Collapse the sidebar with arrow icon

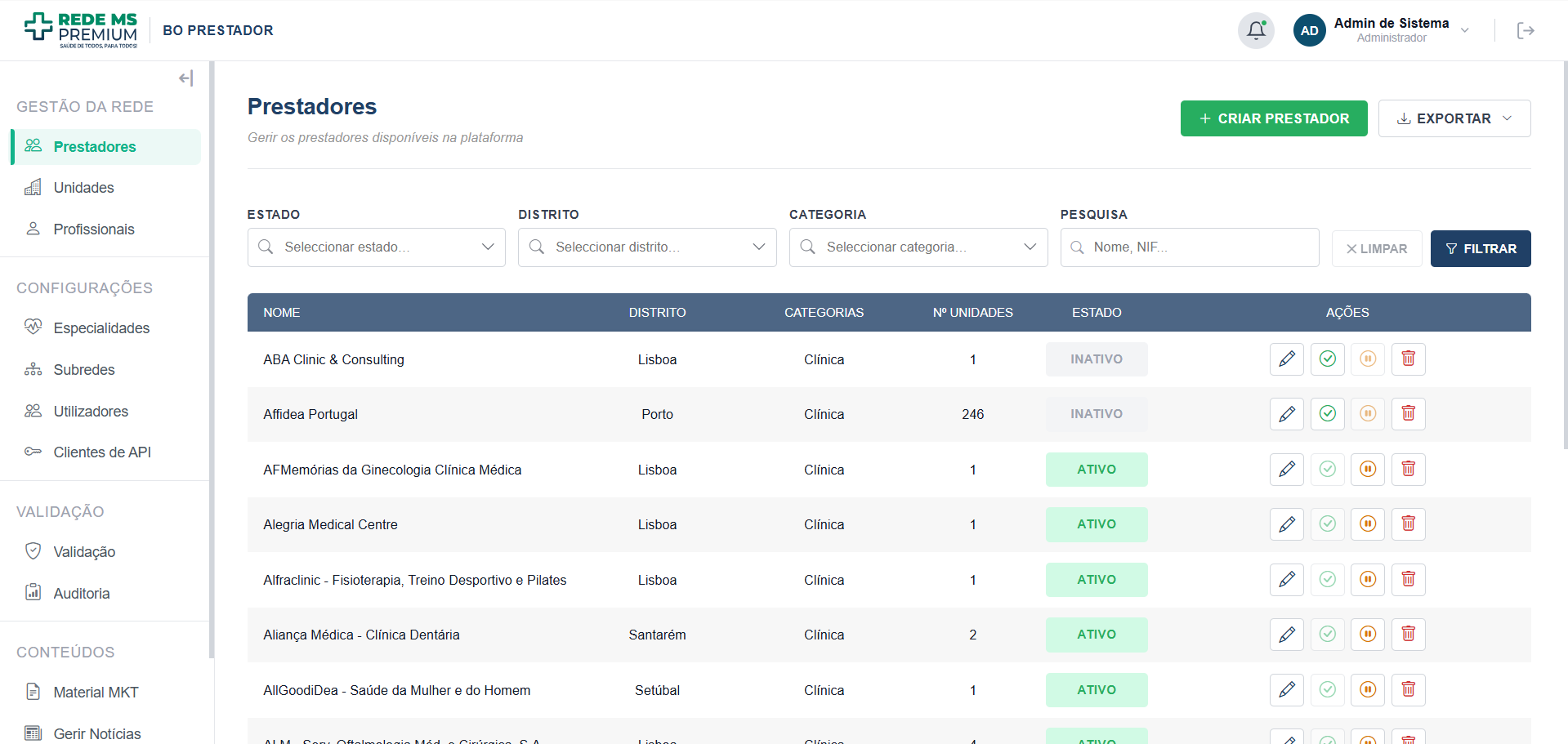pyautogui.click(x=186, y=78)
